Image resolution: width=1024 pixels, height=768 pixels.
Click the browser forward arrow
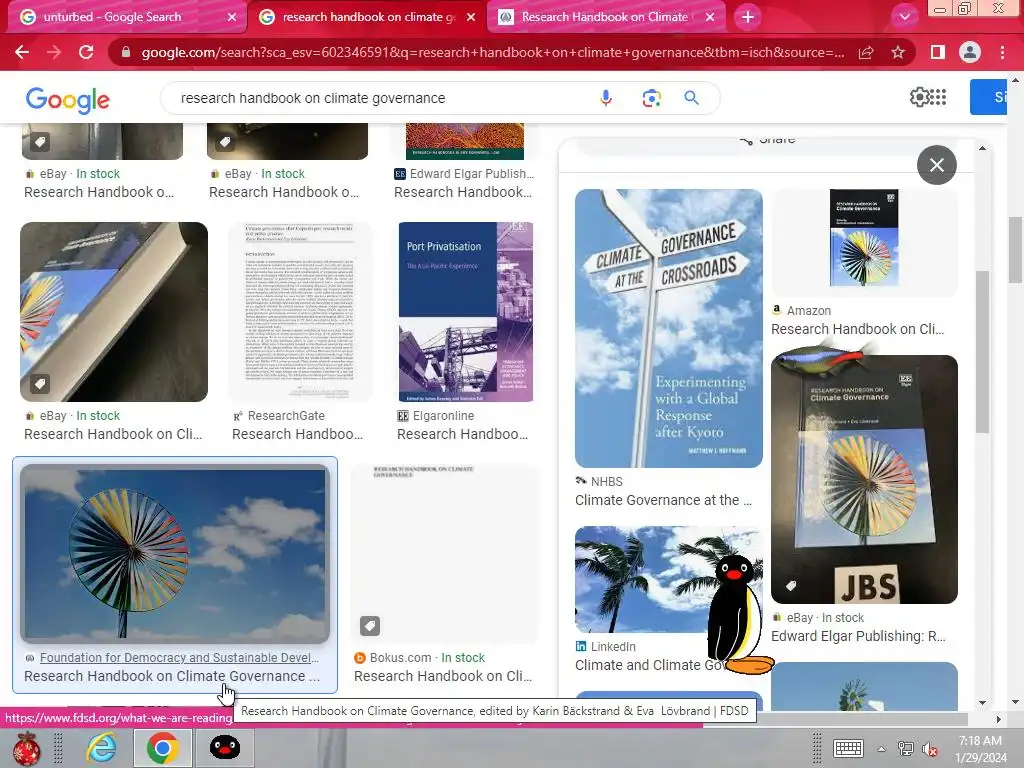[54, 52]
